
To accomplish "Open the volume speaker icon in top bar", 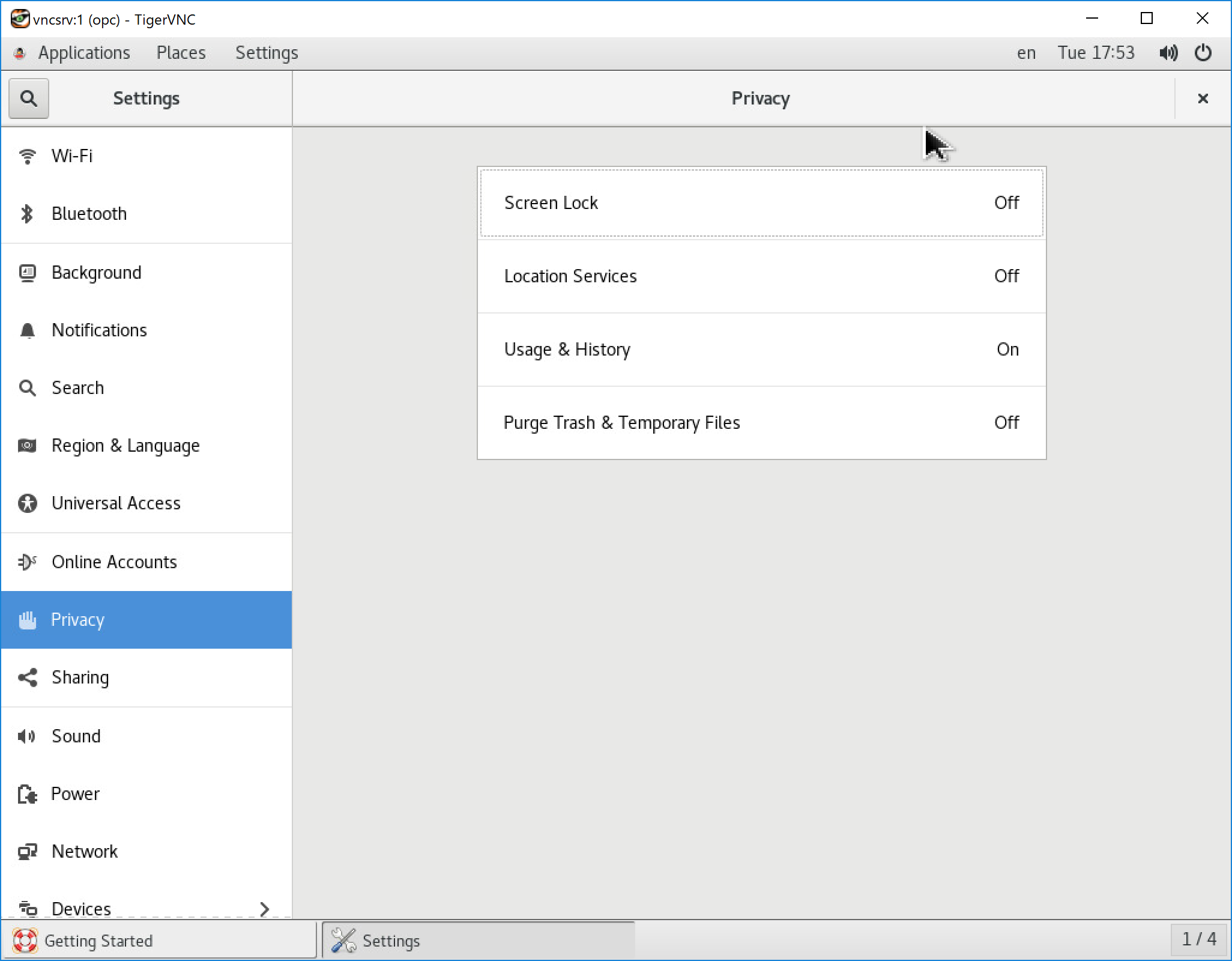I will (x=1168, y=53).
